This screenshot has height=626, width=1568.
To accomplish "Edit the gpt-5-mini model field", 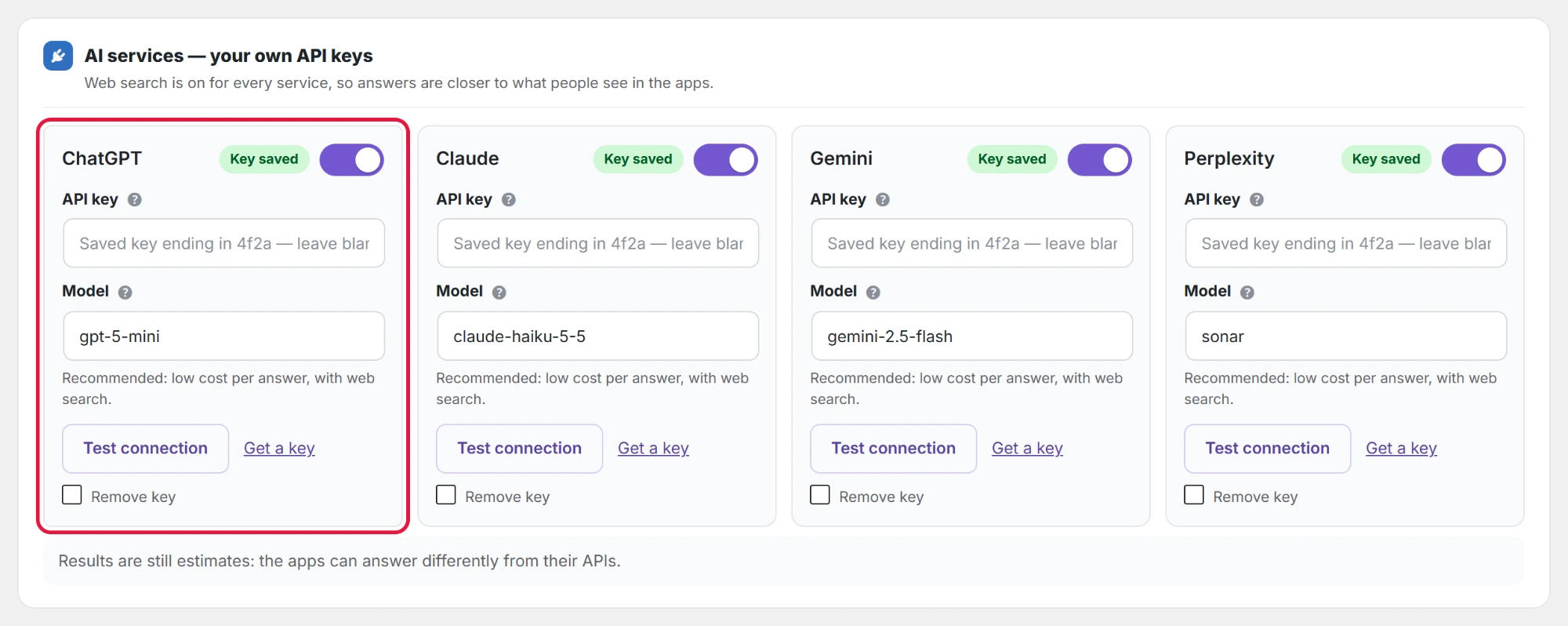I will [223, 336].
